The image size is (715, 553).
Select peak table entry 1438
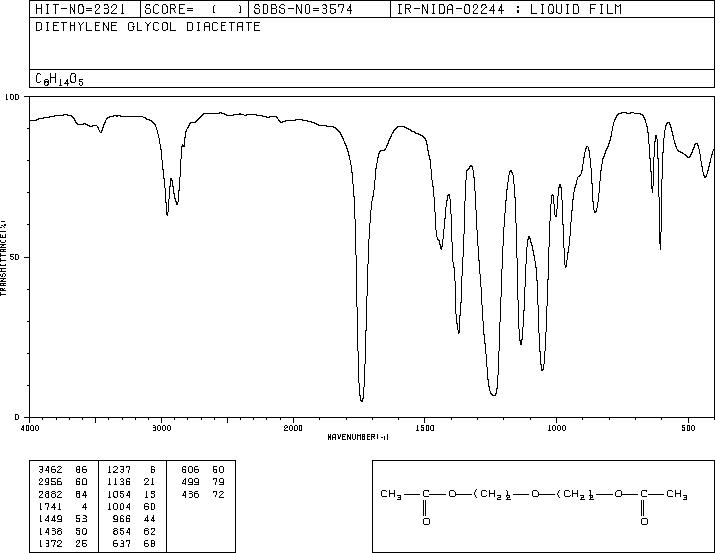coord(50,532)
